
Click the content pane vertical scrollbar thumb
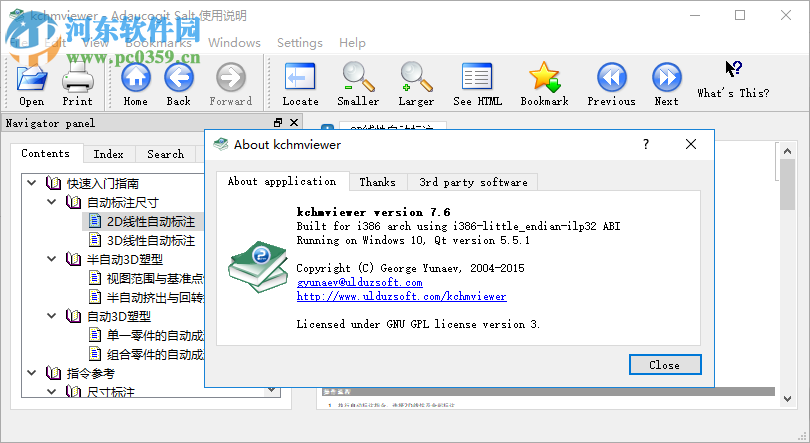point(787,184)
